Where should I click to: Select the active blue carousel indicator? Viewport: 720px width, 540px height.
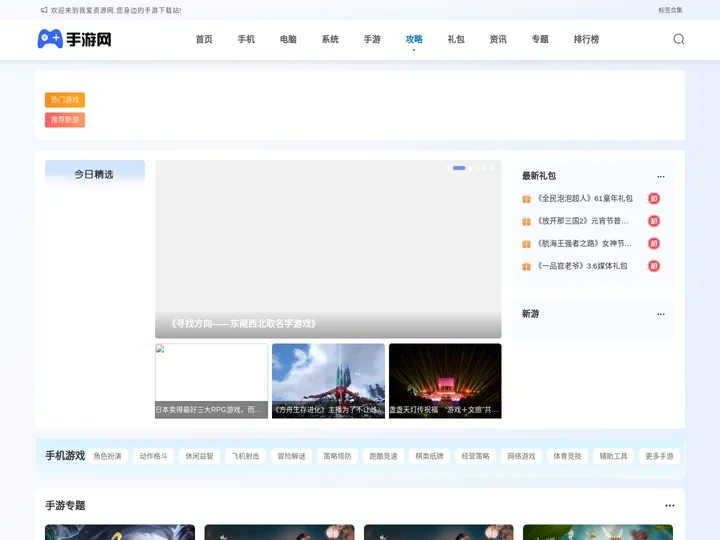[459, 168]
